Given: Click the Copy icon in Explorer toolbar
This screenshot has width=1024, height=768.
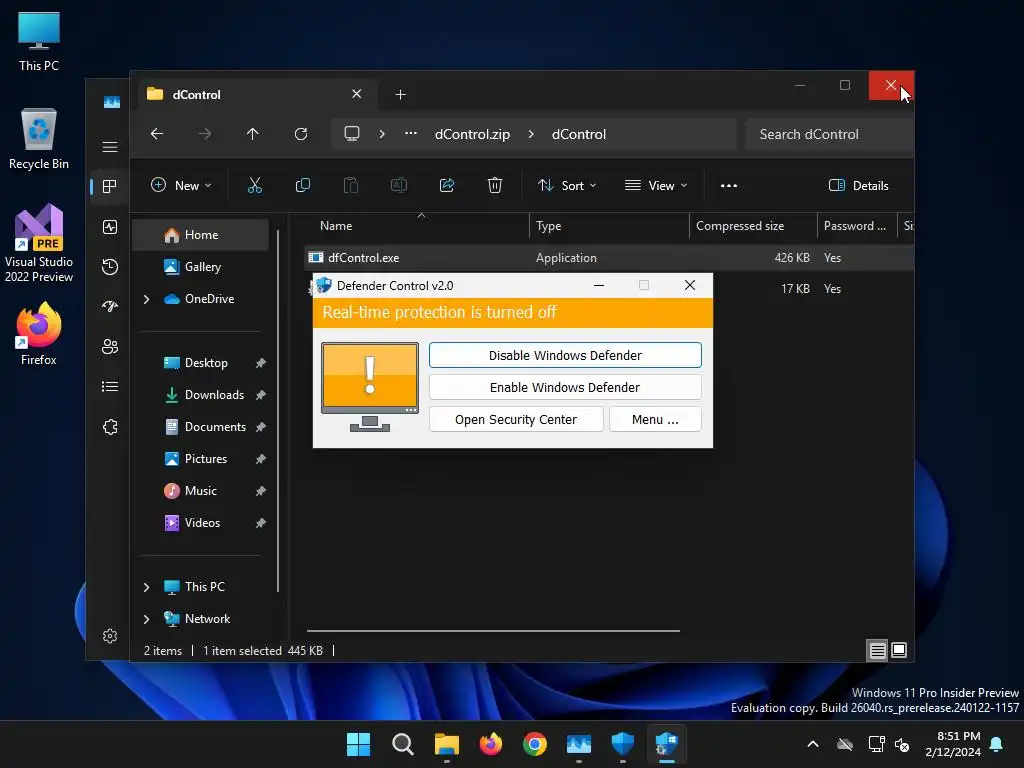Looking at the screenshot, I should [302, 185].
